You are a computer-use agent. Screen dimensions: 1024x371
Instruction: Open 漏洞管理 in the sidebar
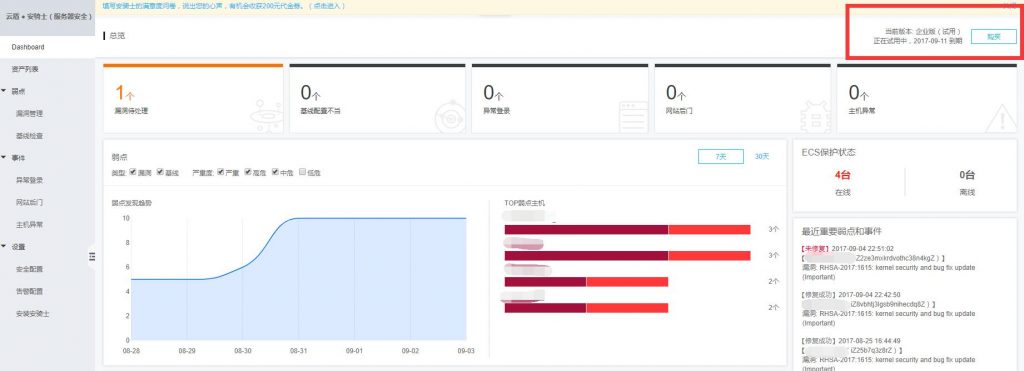pyautogui.click(x=29, y=114)
